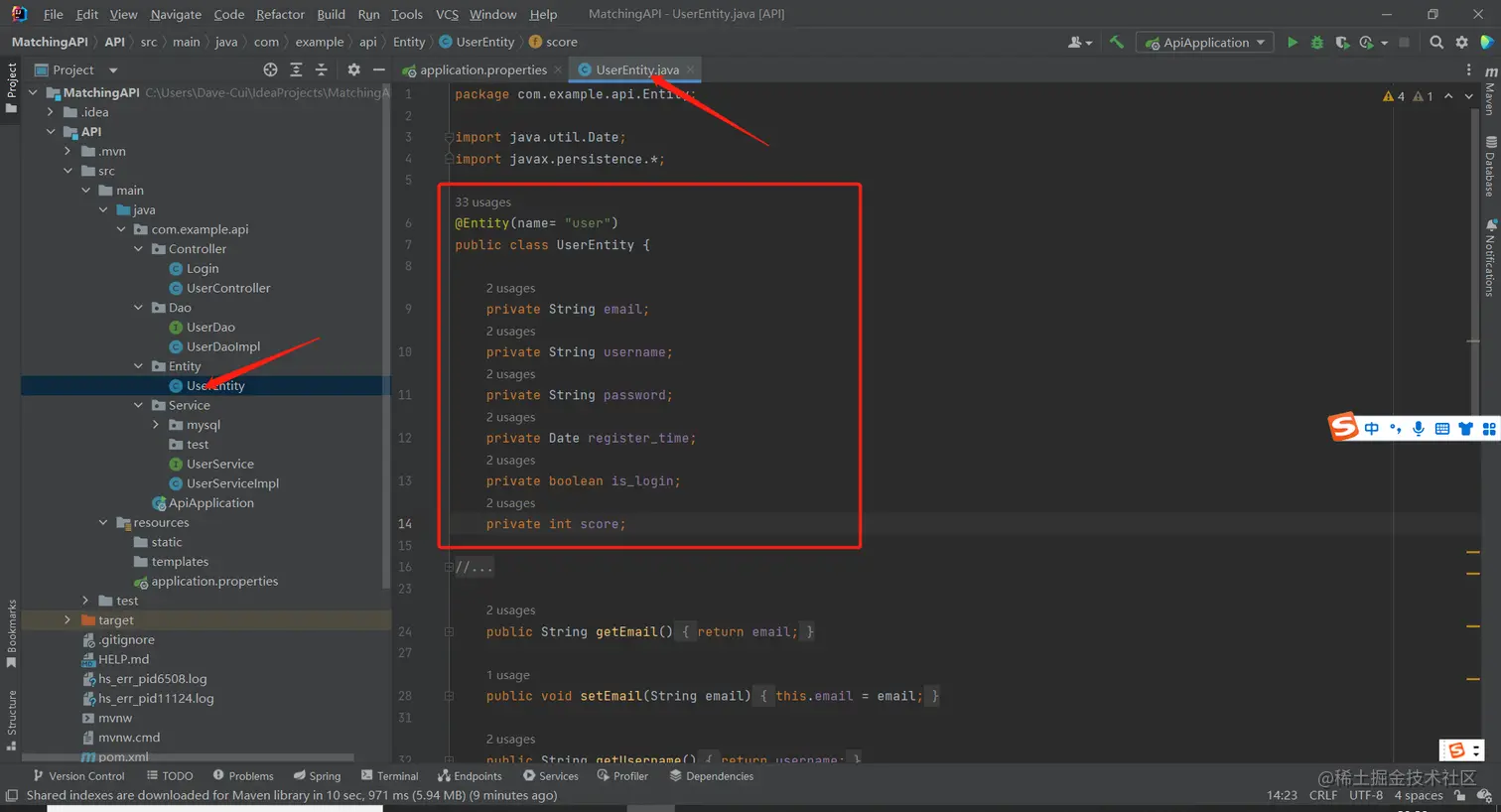This screenshot has width=1501, height=812.
Task: Open the Terminal tool window button
Action: coord(389,776)
